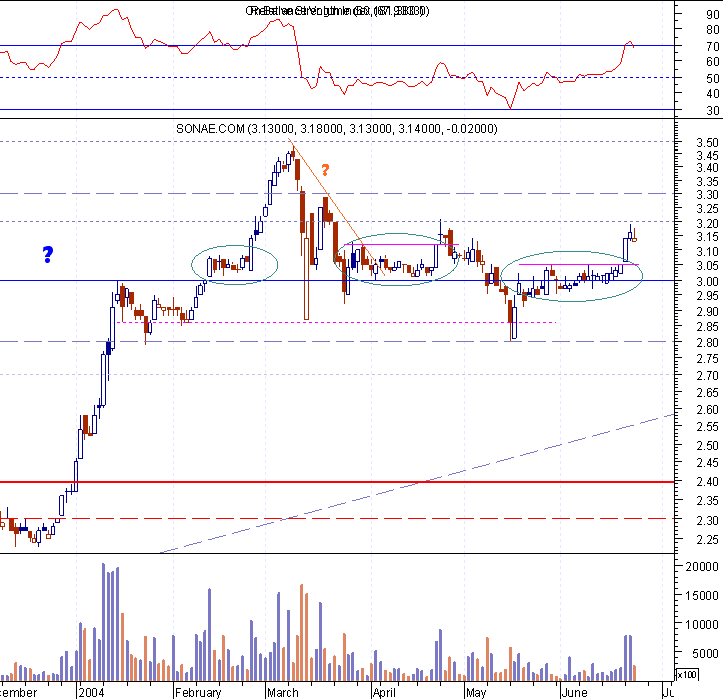Screen dimensions: 723x699
Task: Click the 2.80 price axis label
Action: pos(707,343)
